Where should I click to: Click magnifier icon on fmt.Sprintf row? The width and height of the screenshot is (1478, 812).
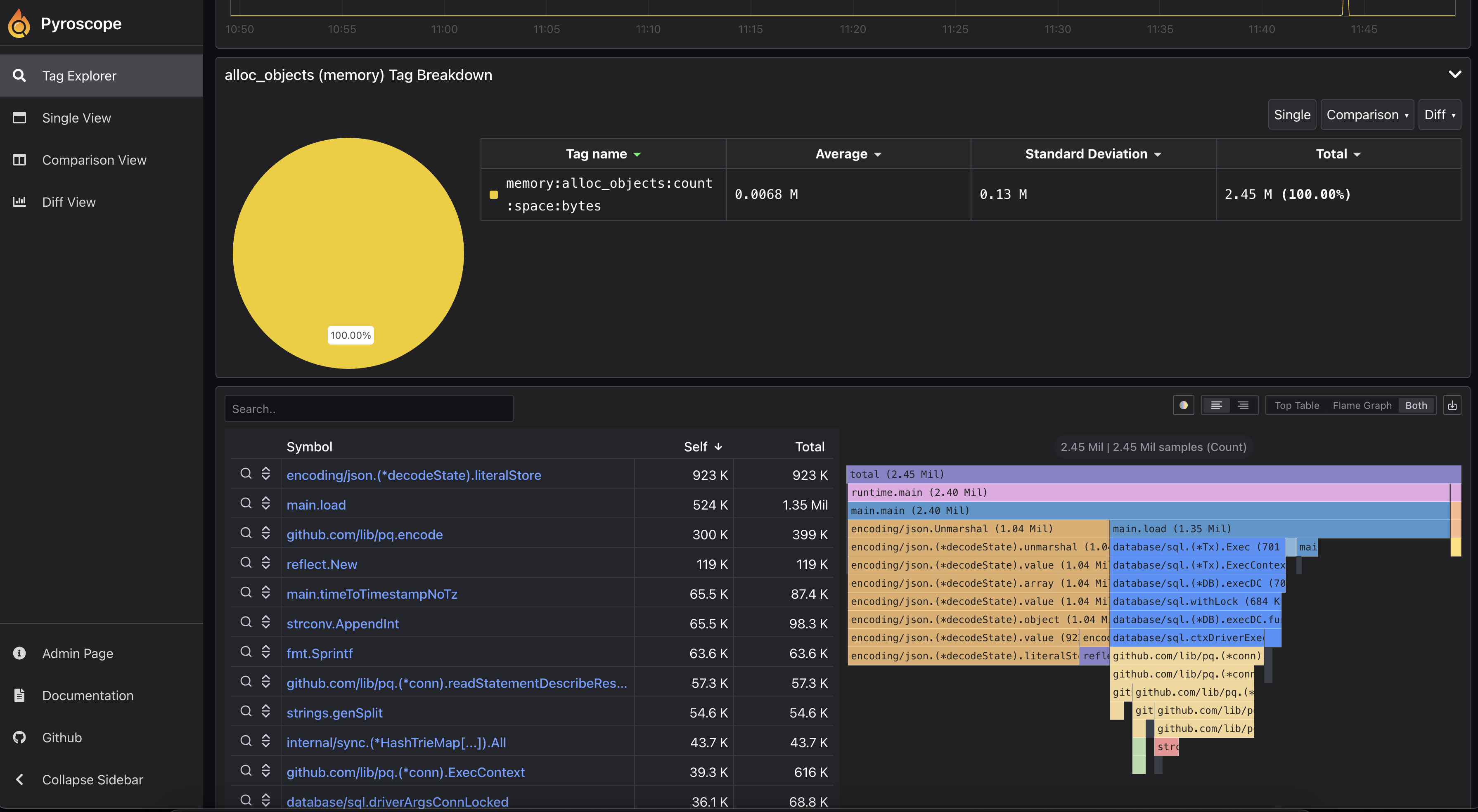[x=246, y=652]
